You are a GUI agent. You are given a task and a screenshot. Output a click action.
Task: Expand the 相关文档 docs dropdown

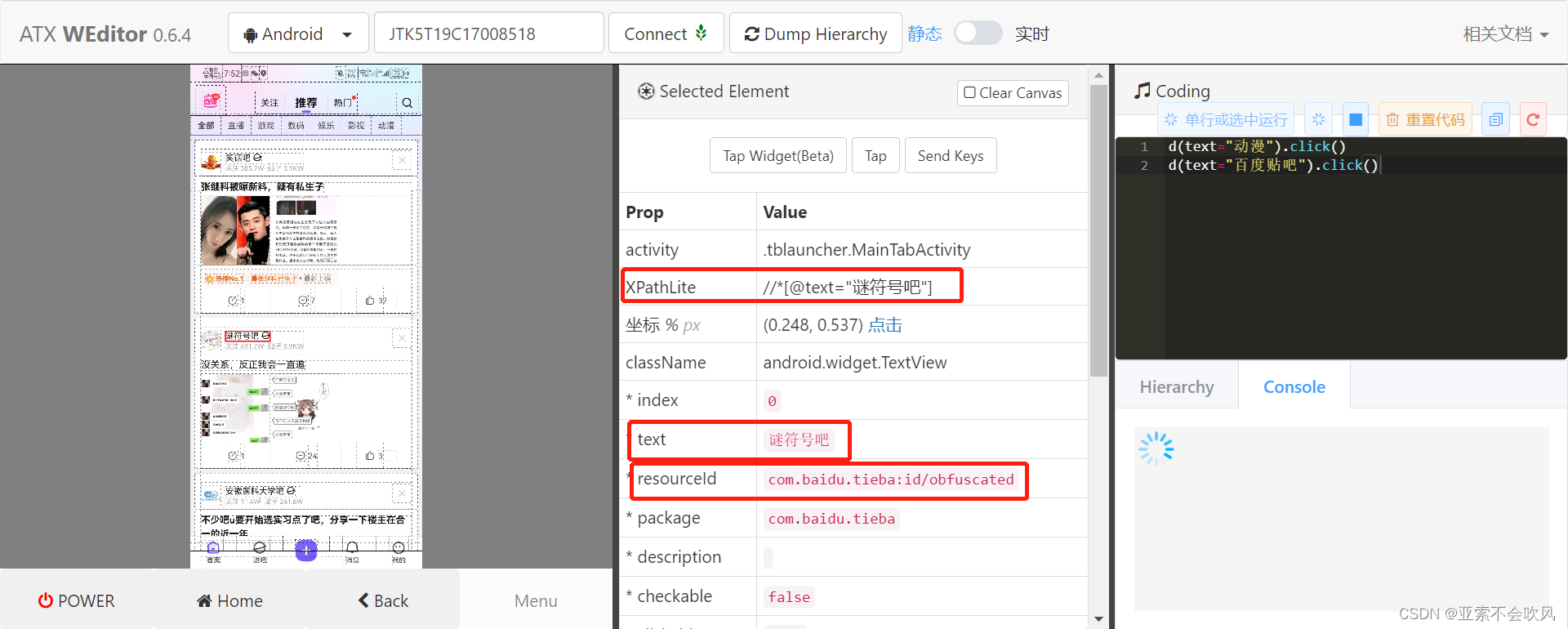click(1505, 34)
